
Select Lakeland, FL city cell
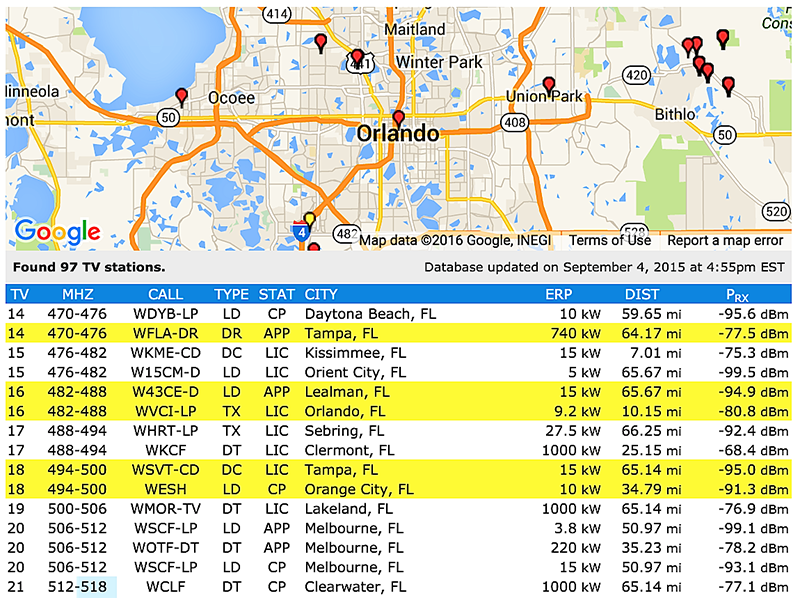tap(348, 509)
